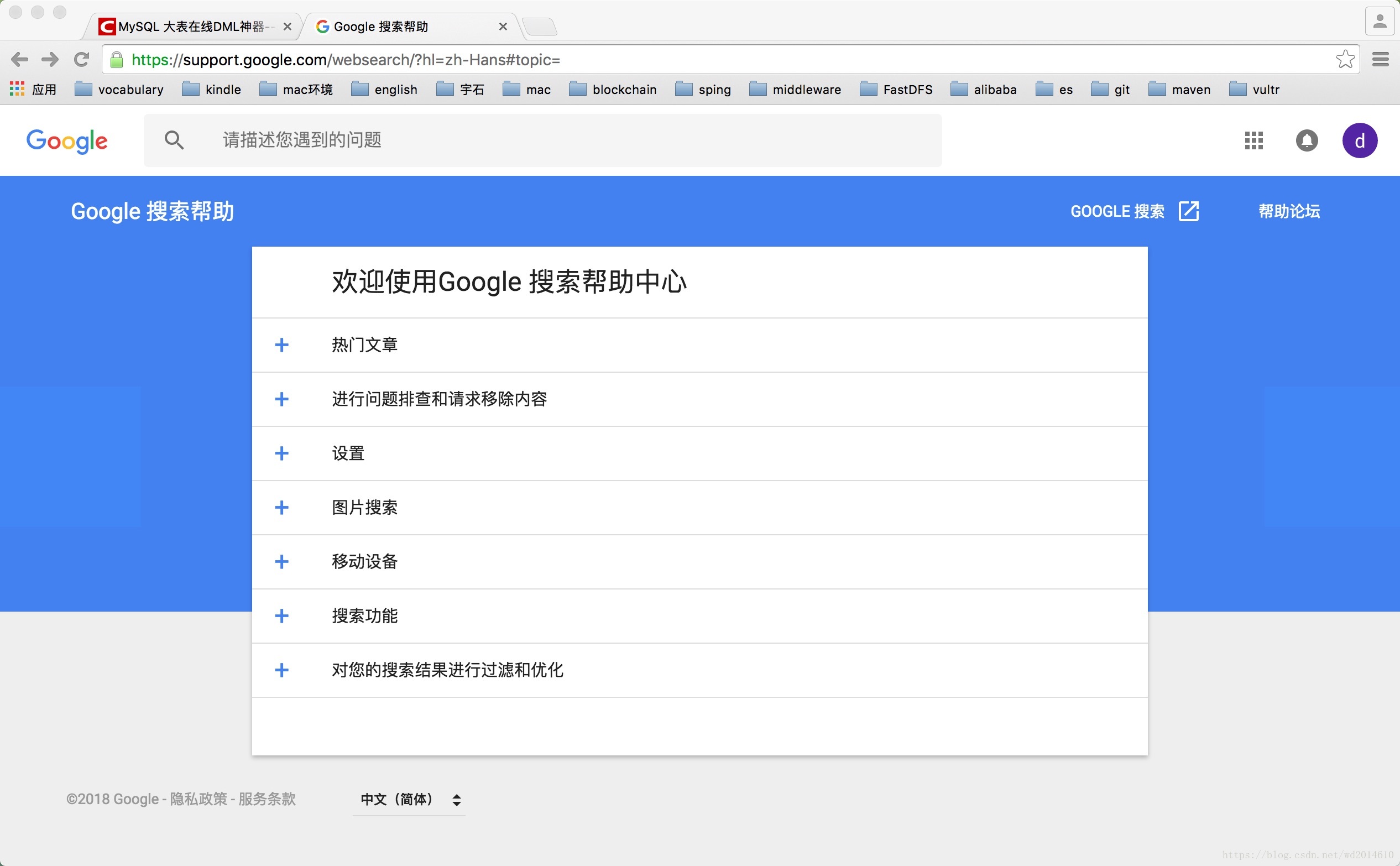
Task: Click the external-link icon beside GOOGLE 搜索
Action: pyautogui.click(x=1189, y=211)
